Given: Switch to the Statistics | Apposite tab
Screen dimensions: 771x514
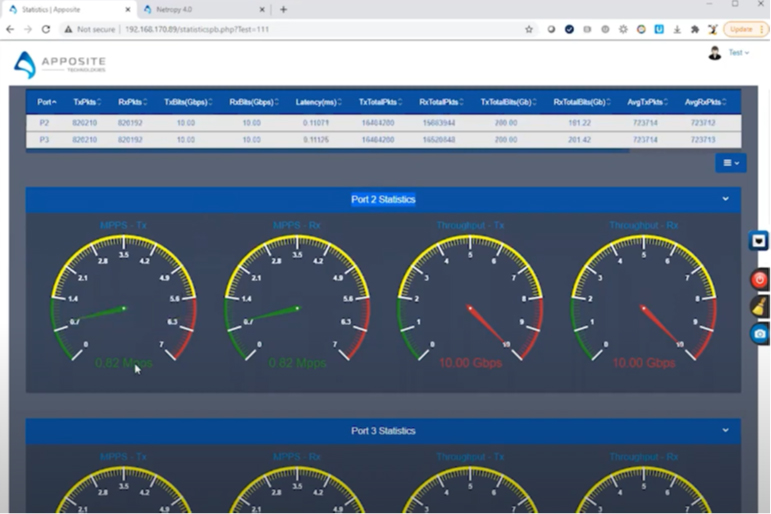Looking at the screenshot, I should click(x=69, y=9).
